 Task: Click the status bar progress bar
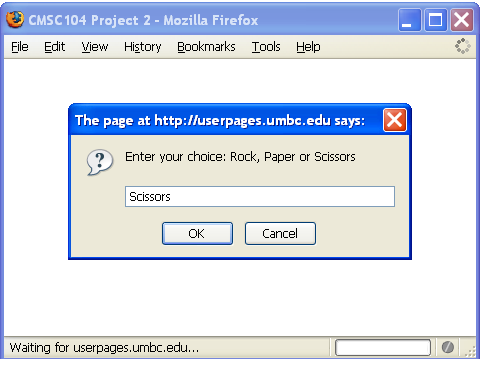click(383, 348)
